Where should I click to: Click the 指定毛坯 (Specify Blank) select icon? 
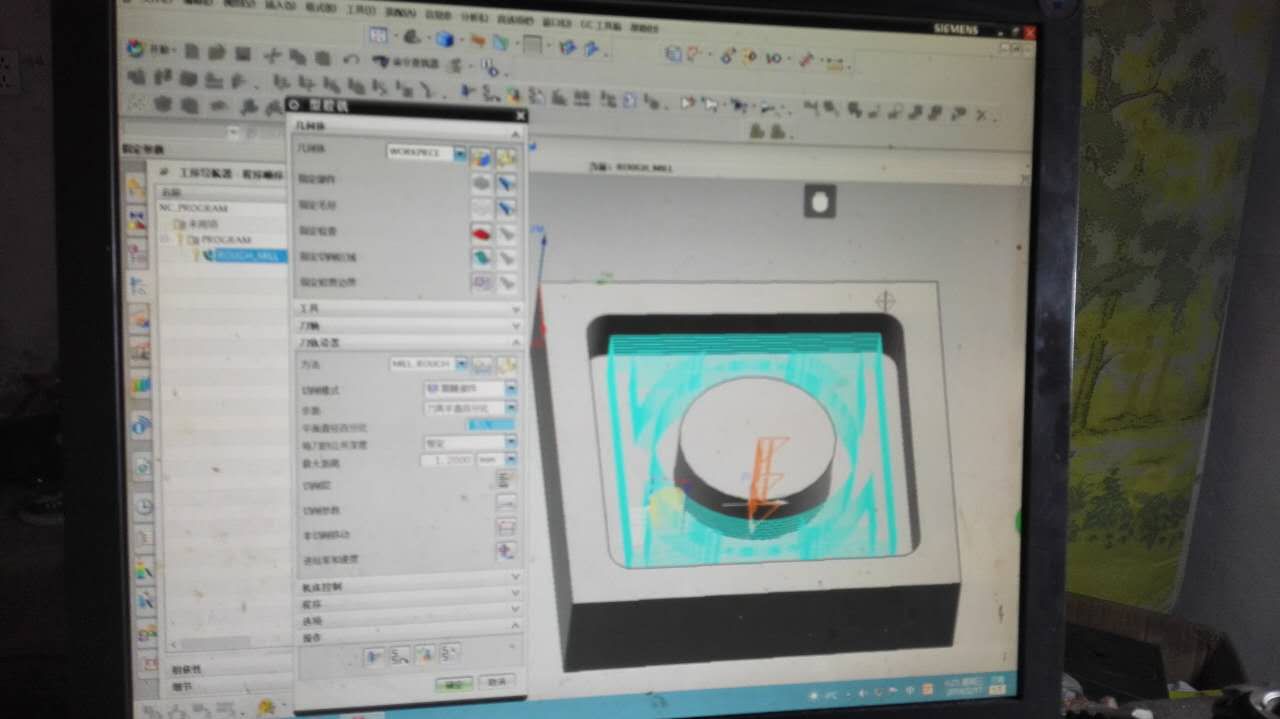[x=482, y=208]
